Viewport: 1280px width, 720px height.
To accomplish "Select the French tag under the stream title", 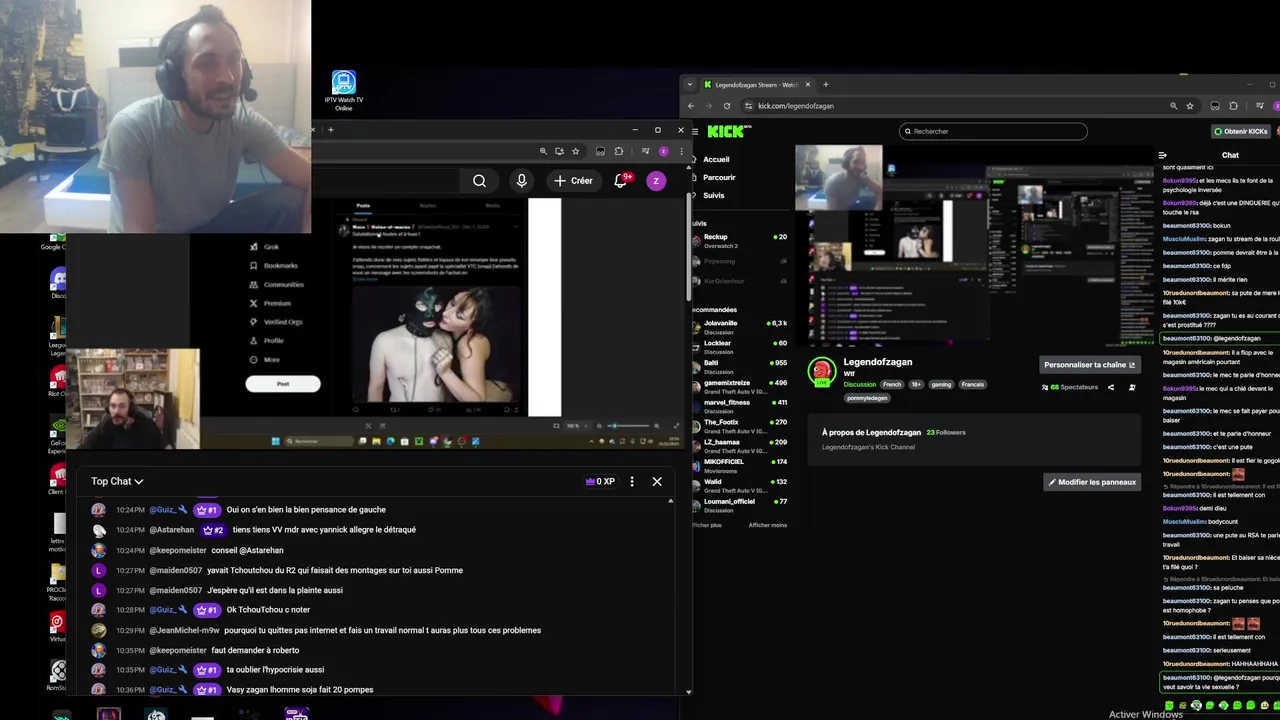I will pos(892,384).
